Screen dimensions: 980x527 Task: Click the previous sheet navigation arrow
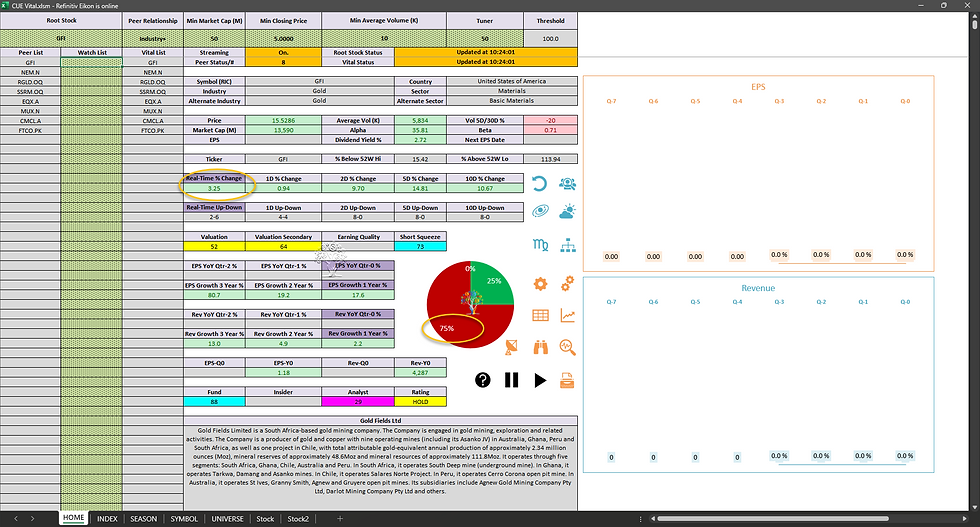(x=16, y=518)
